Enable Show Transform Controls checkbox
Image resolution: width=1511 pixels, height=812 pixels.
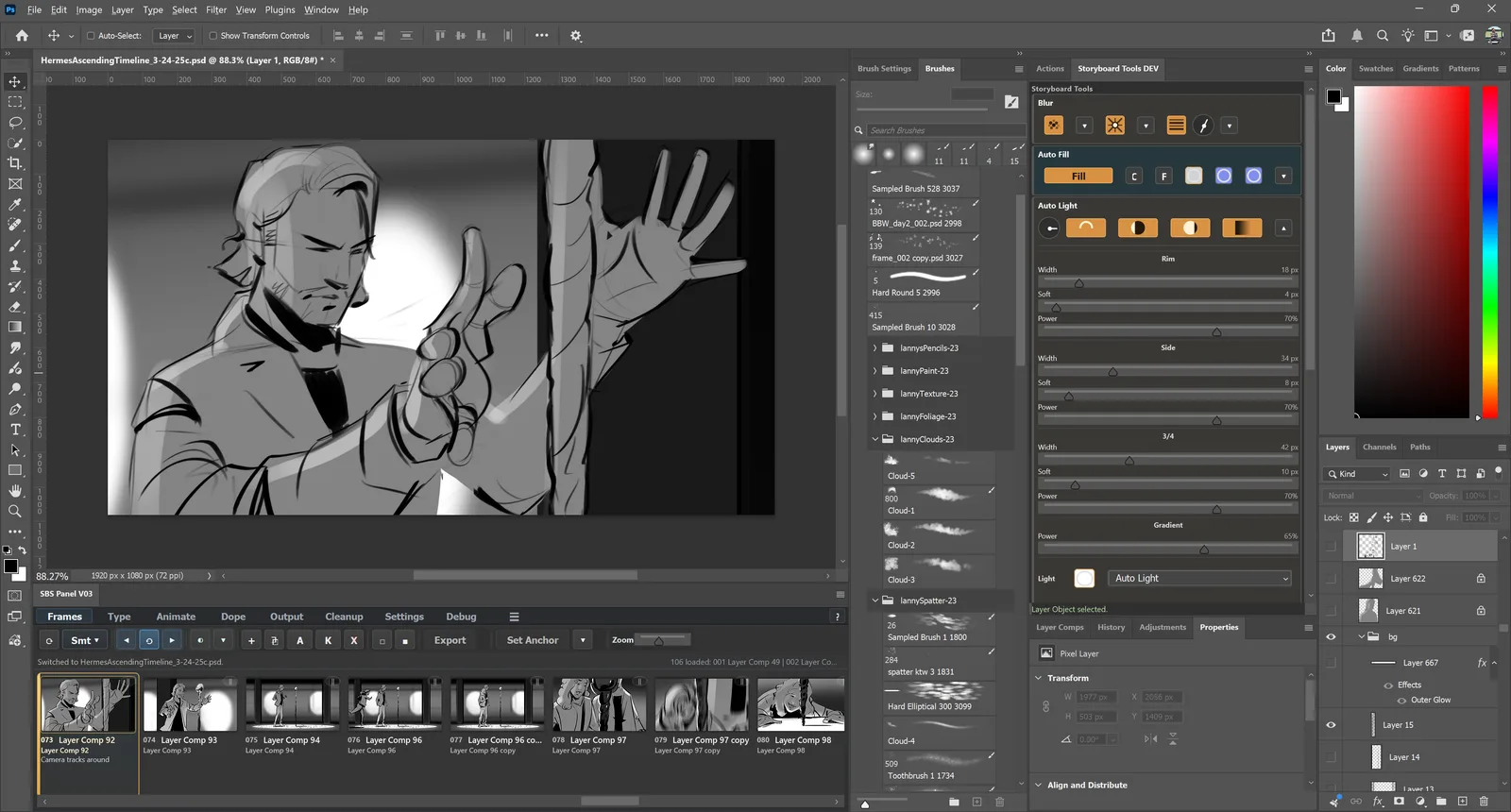pyautogui.click(x=212, y=36)
